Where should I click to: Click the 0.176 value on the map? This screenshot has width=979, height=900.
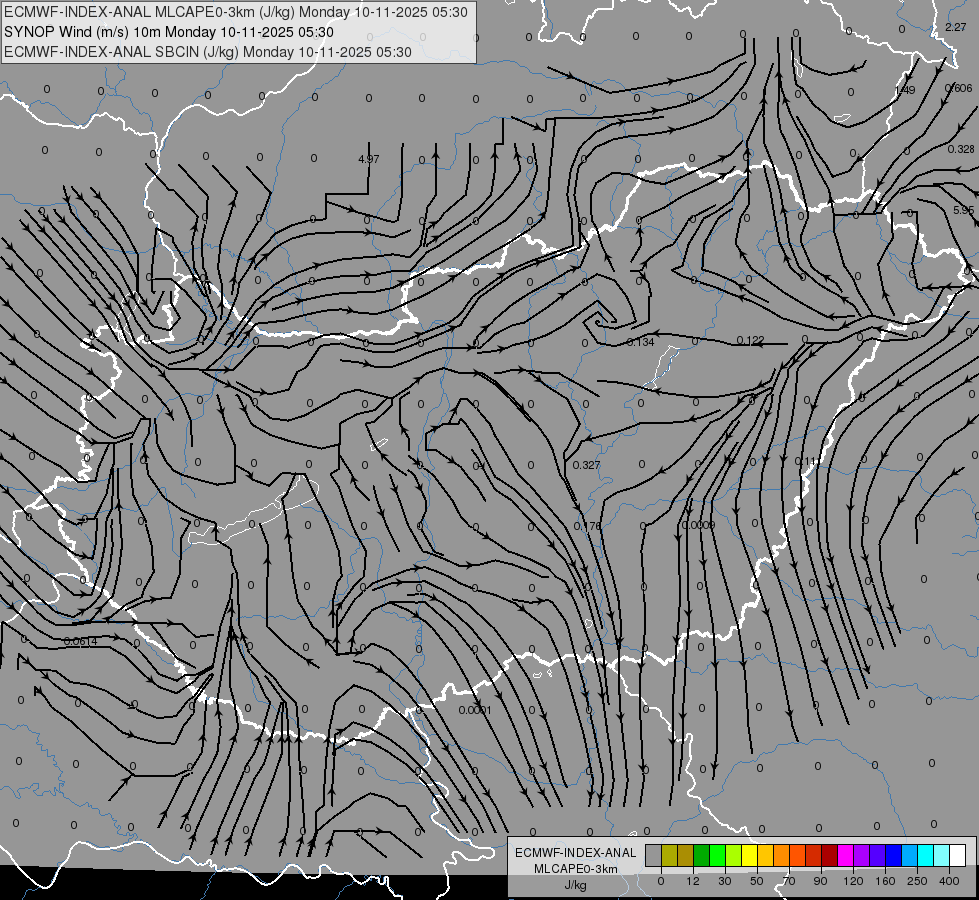coord(588,527)
